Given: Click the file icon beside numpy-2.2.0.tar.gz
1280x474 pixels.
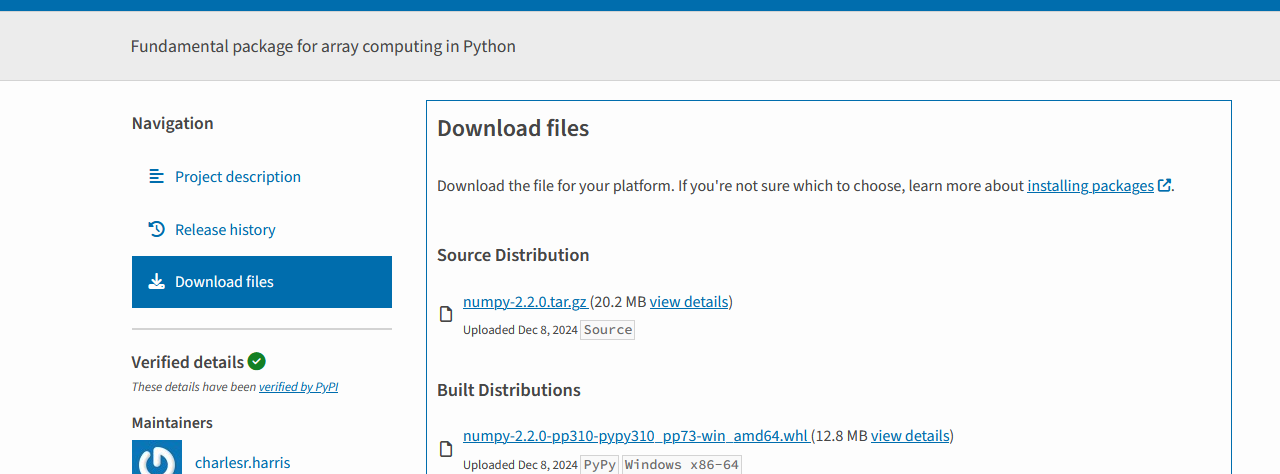Looking at the screenshot, I should tap(447, 314).
